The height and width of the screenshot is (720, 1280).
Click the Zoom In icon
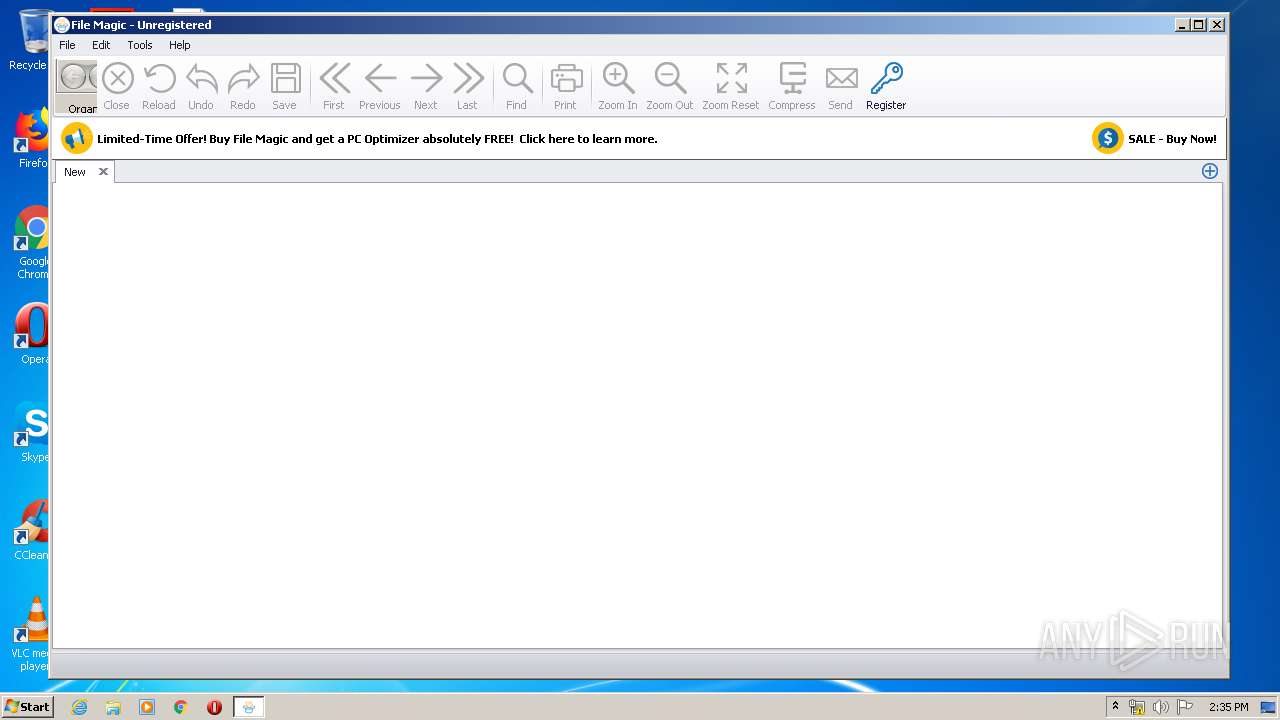click(x=618, y=78)
